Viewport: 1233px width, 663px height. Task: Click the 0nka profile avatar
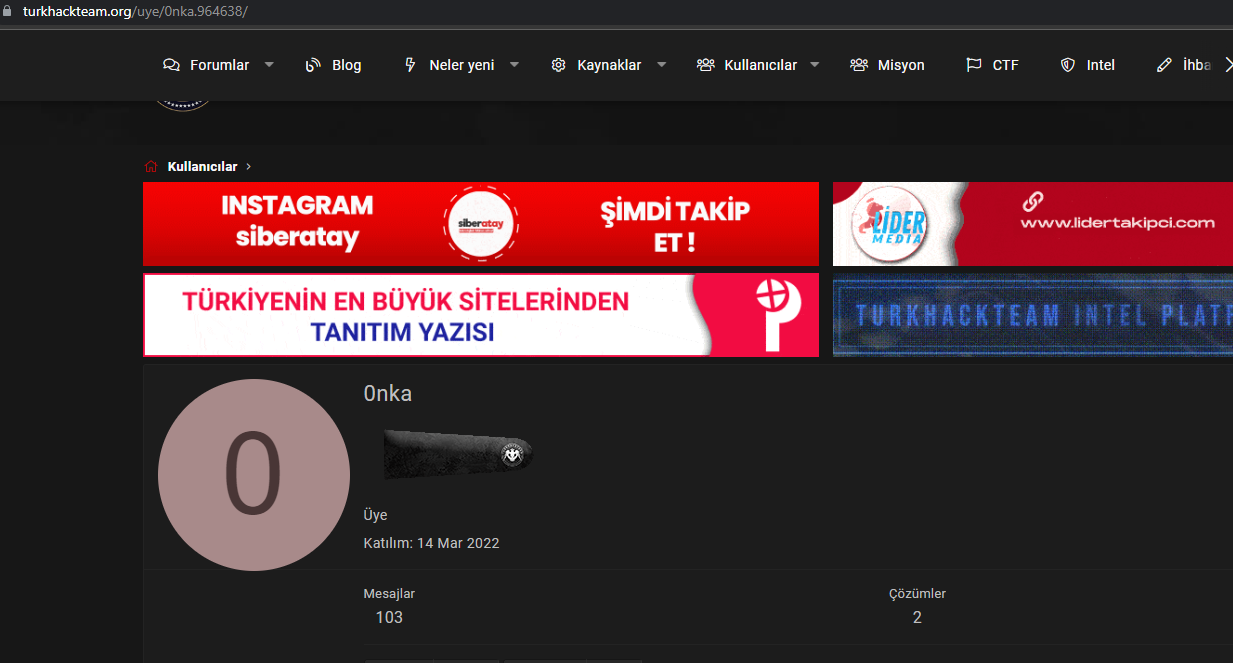click(x=254, y=475)
